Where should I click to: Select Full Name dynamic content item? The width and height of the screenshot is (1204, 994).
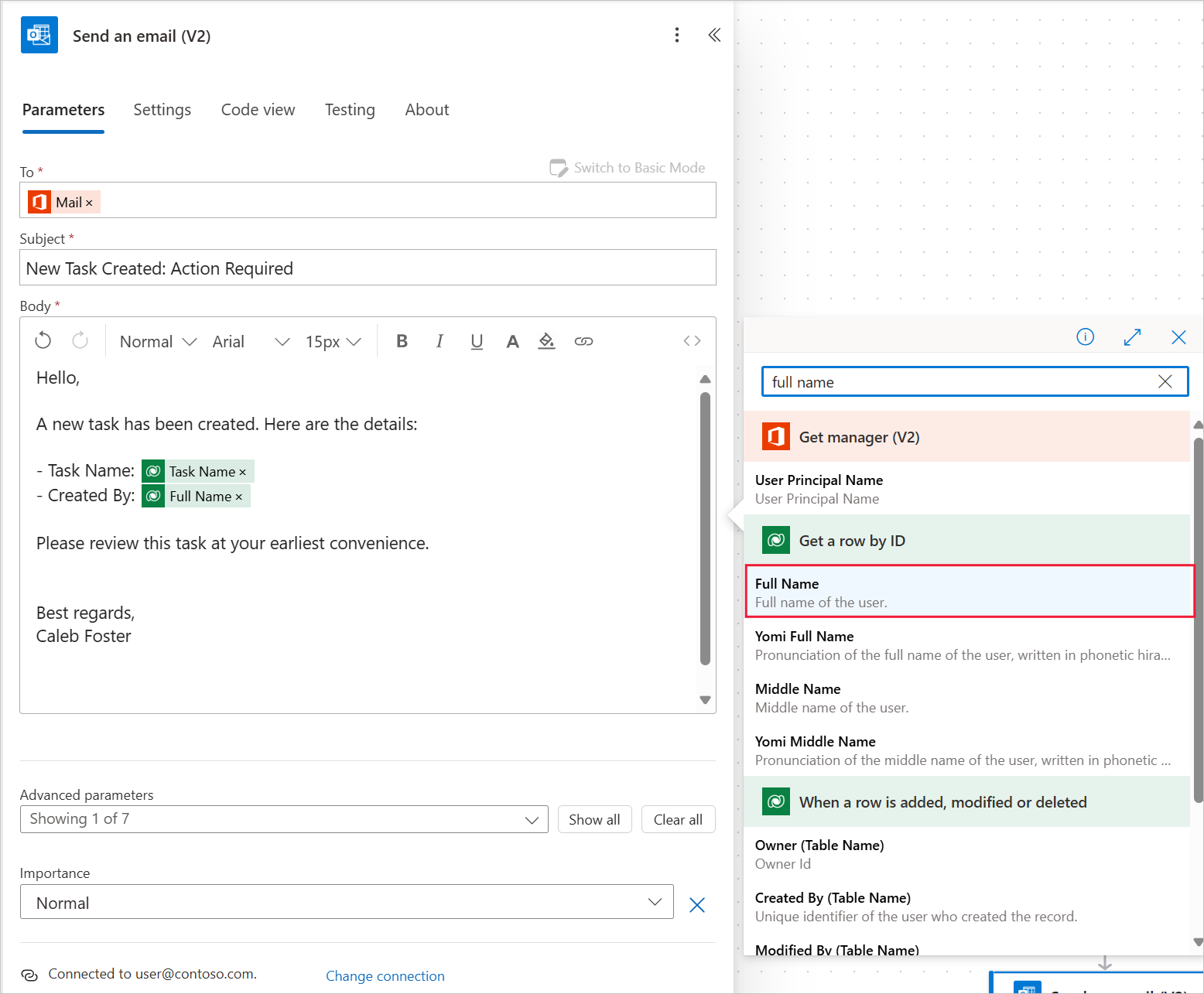pyautogui.click(x=970, y=592)
